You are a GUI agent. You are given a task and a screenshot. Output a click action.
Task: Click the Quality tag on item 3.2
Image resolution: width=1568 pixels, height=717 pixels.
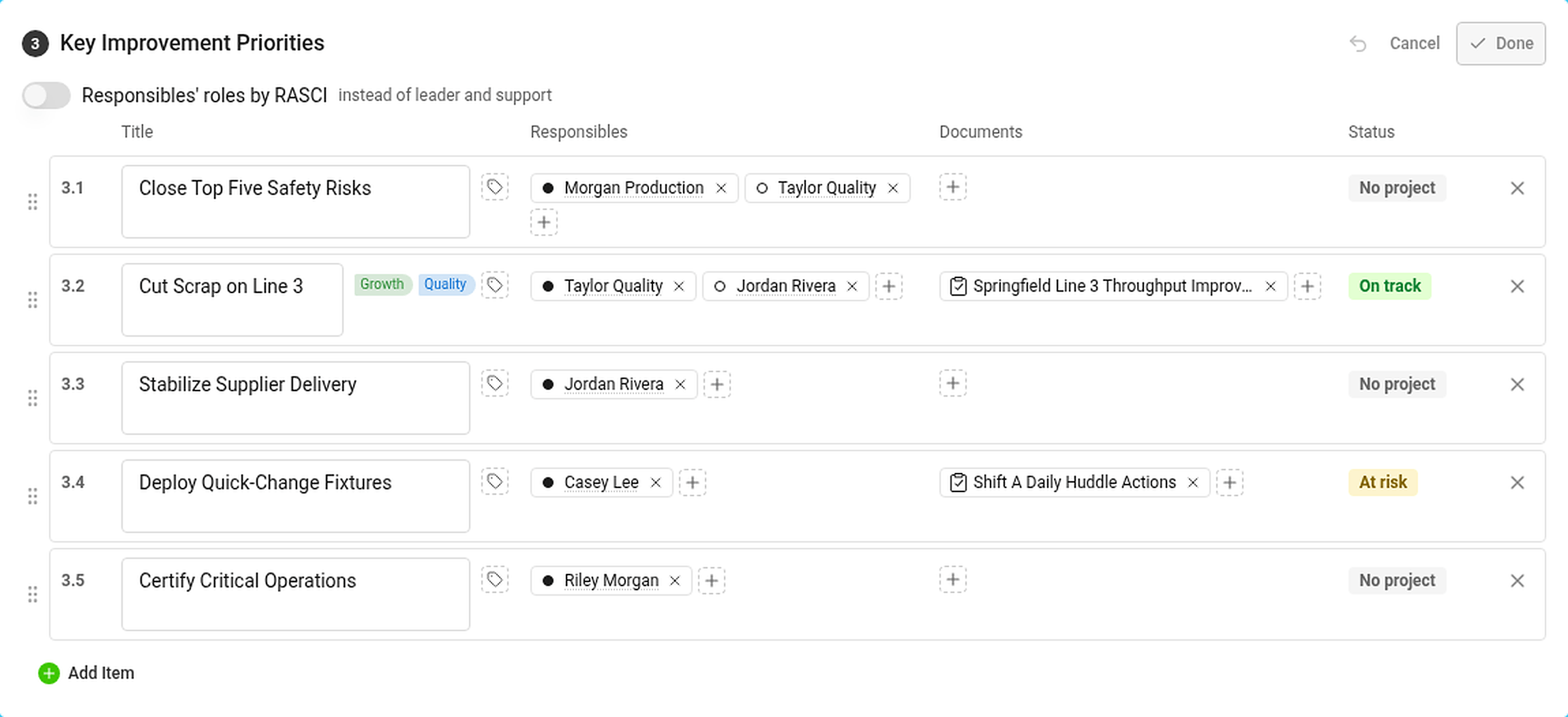tap(445, 284)
